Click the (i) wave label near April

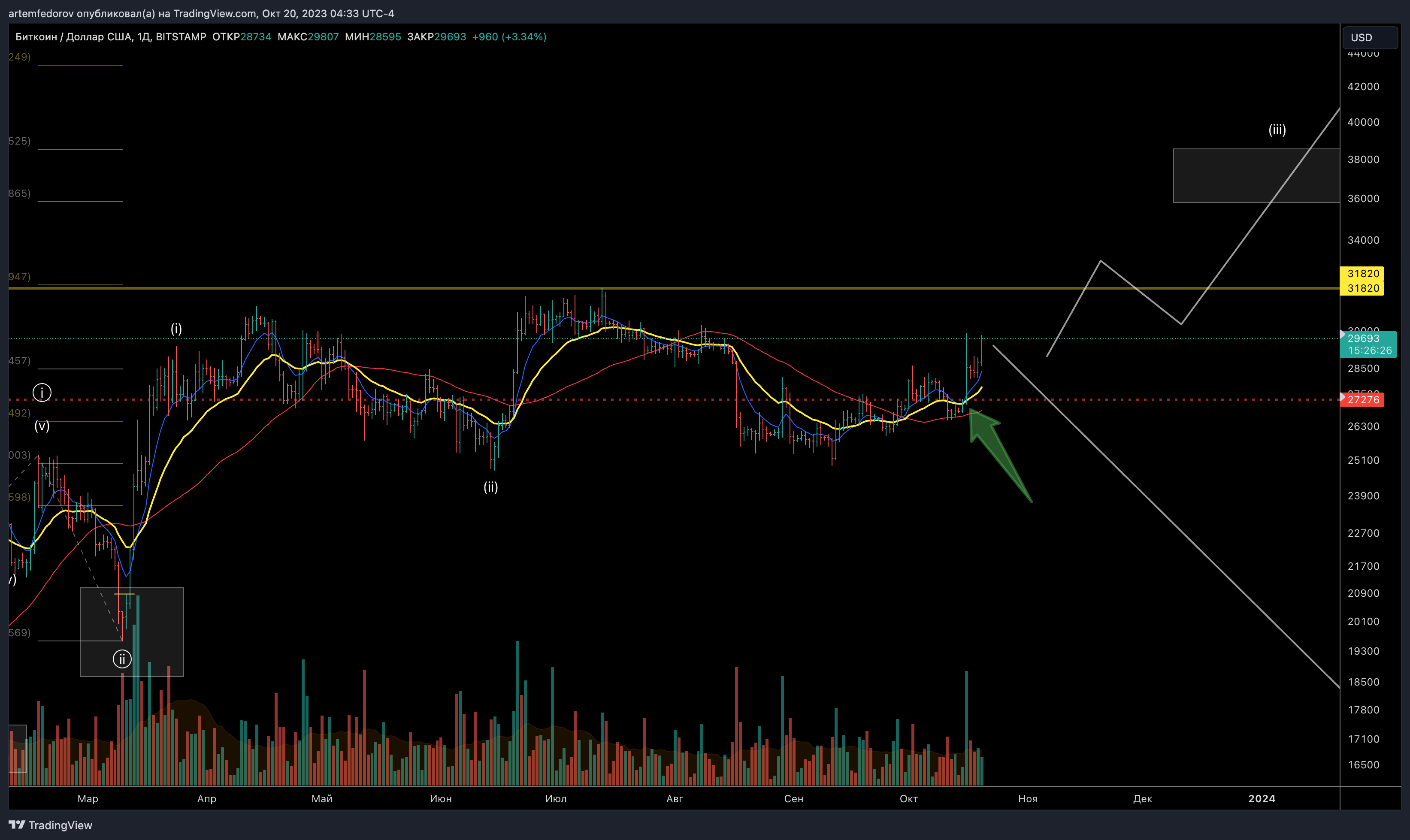pos(176,329)
